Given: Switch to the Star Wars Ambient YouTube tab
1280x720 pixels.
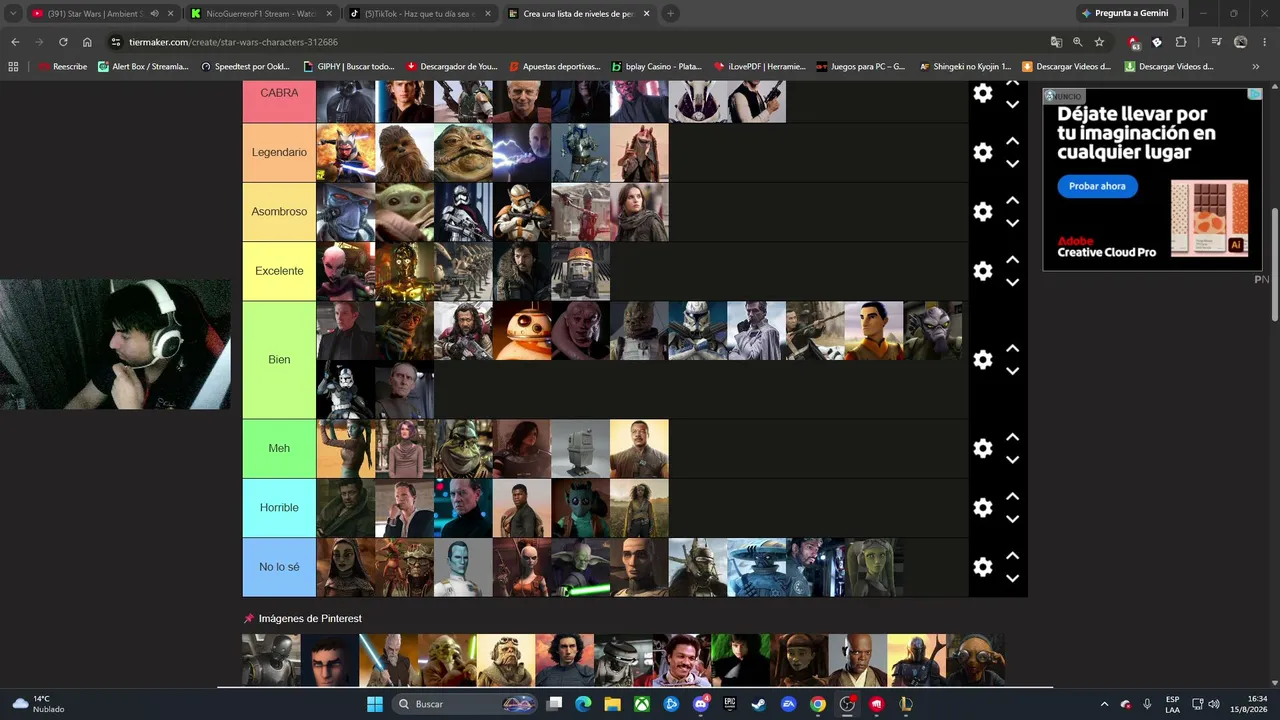Looking at the screenshot, I should pyautogui.click(x=102, y=14).
